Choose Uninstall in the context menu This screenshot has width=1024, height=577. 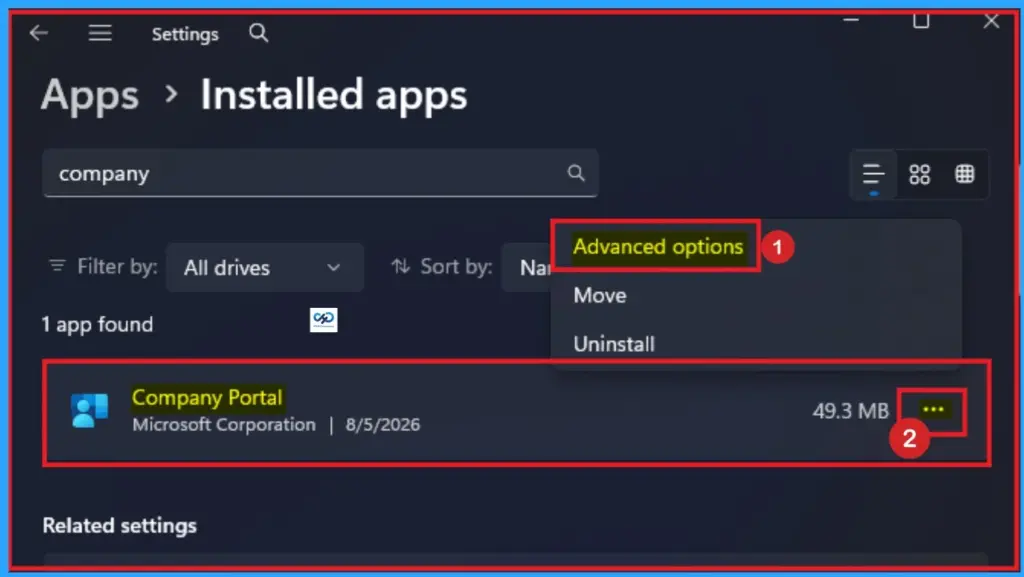pos(613,344)
